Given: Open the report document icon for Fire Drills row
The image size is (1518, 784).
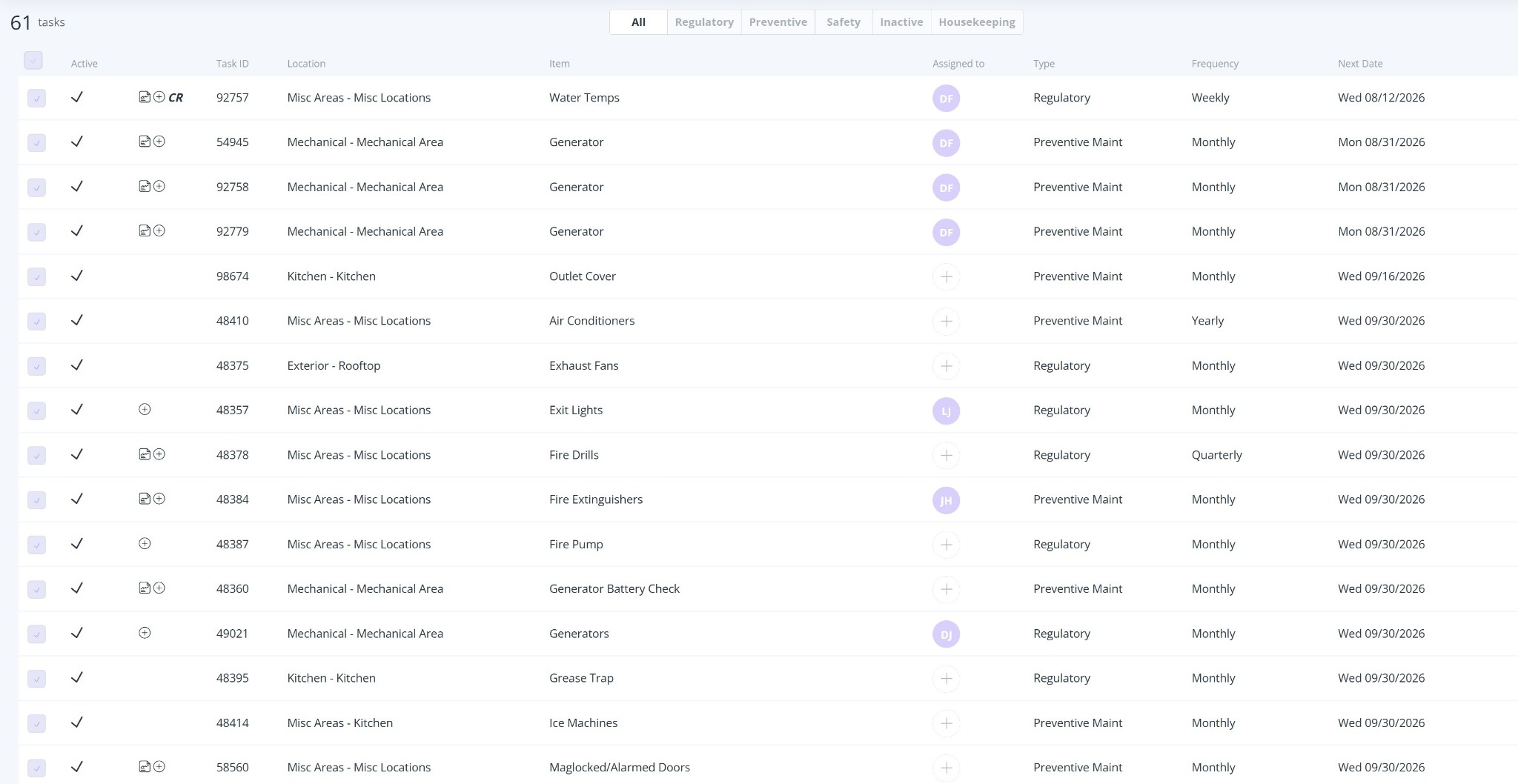Looking at the screenshot, I should 145,454.
